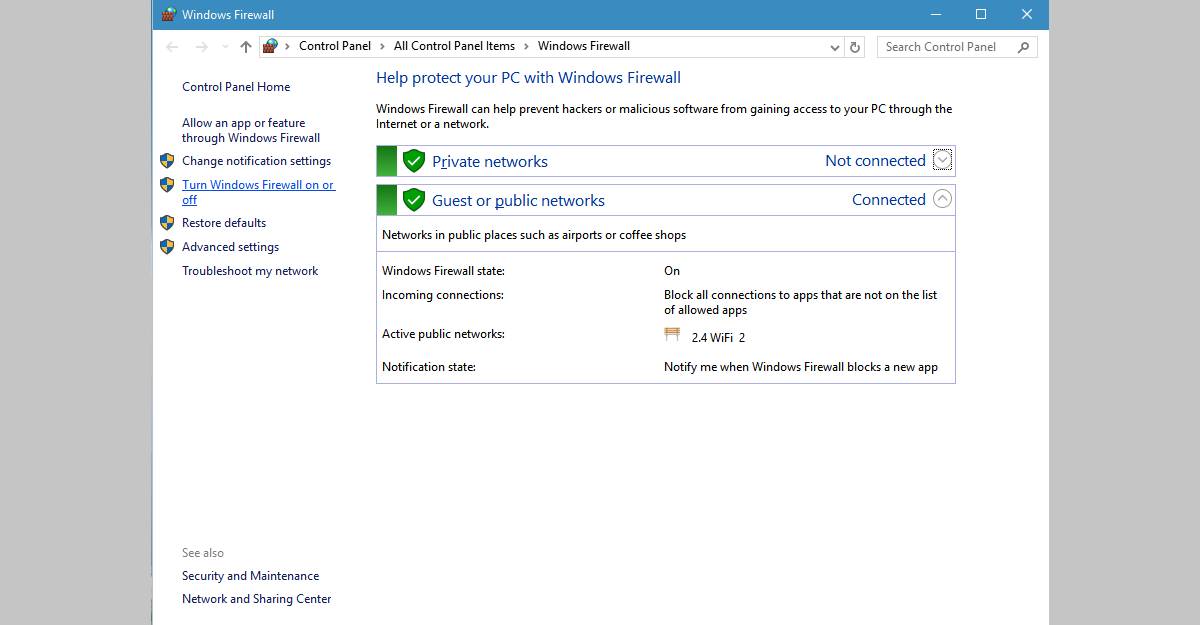Screen dimensions: 1200x625
Task: Open Turn Windows Firewall on or off
Action: pos(258,192)
